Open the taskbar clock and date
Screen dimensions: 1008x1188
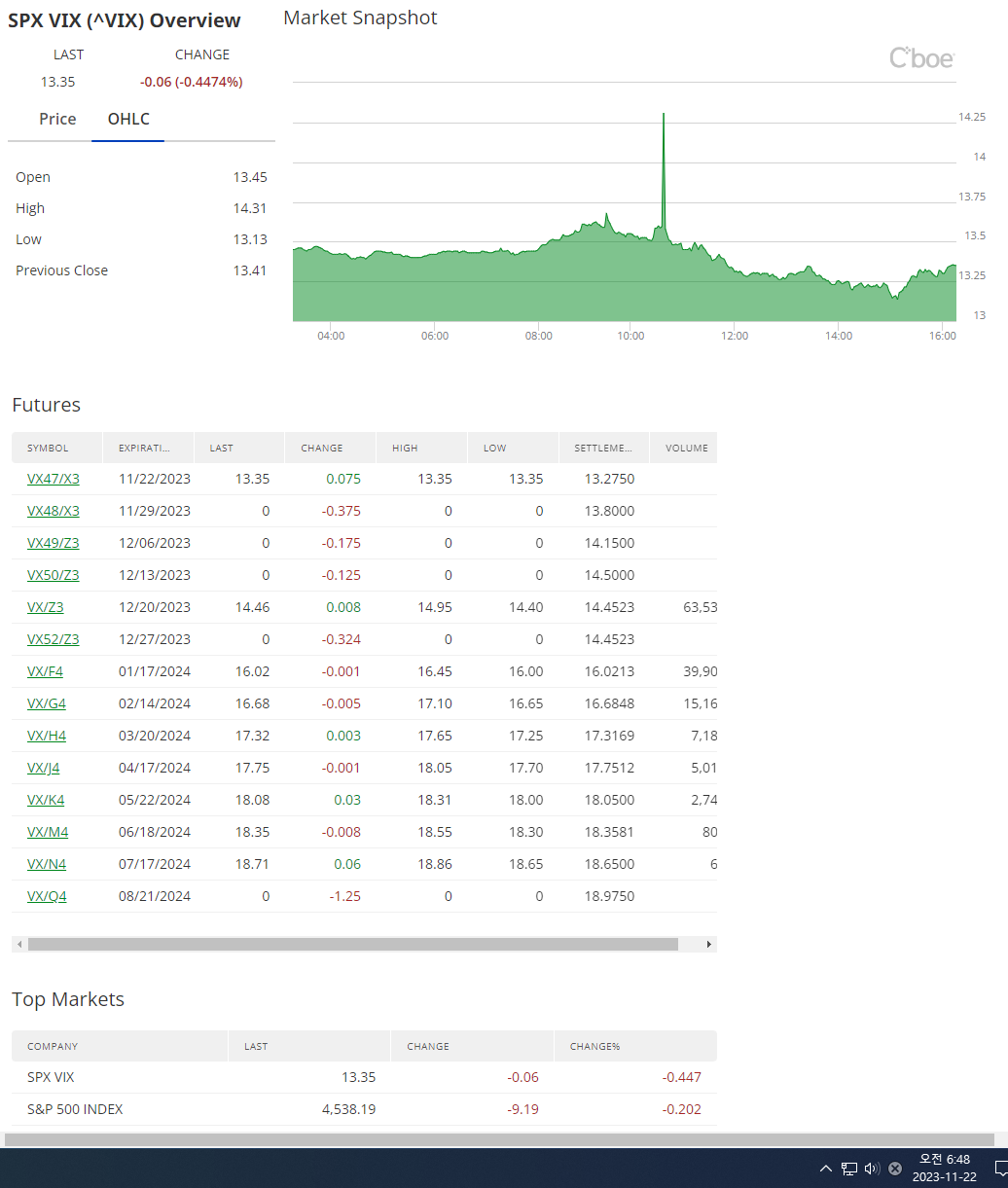(x=945, y=1169)
